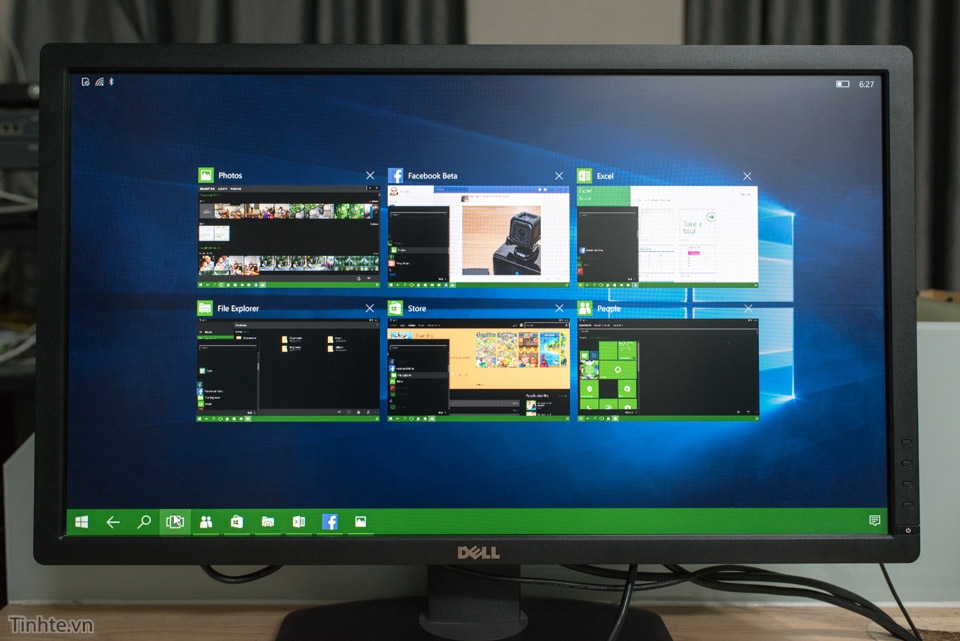The image size is (960, 641).
Task: Open the Photos icon on the taskbar
Action: 361,522
